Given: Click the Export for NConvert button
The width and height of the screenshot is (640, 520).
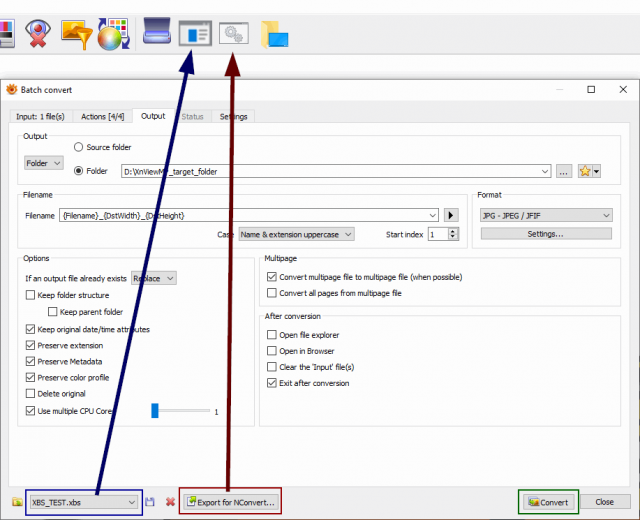Looking at the screenshot, I should click(x=231, y=502).
